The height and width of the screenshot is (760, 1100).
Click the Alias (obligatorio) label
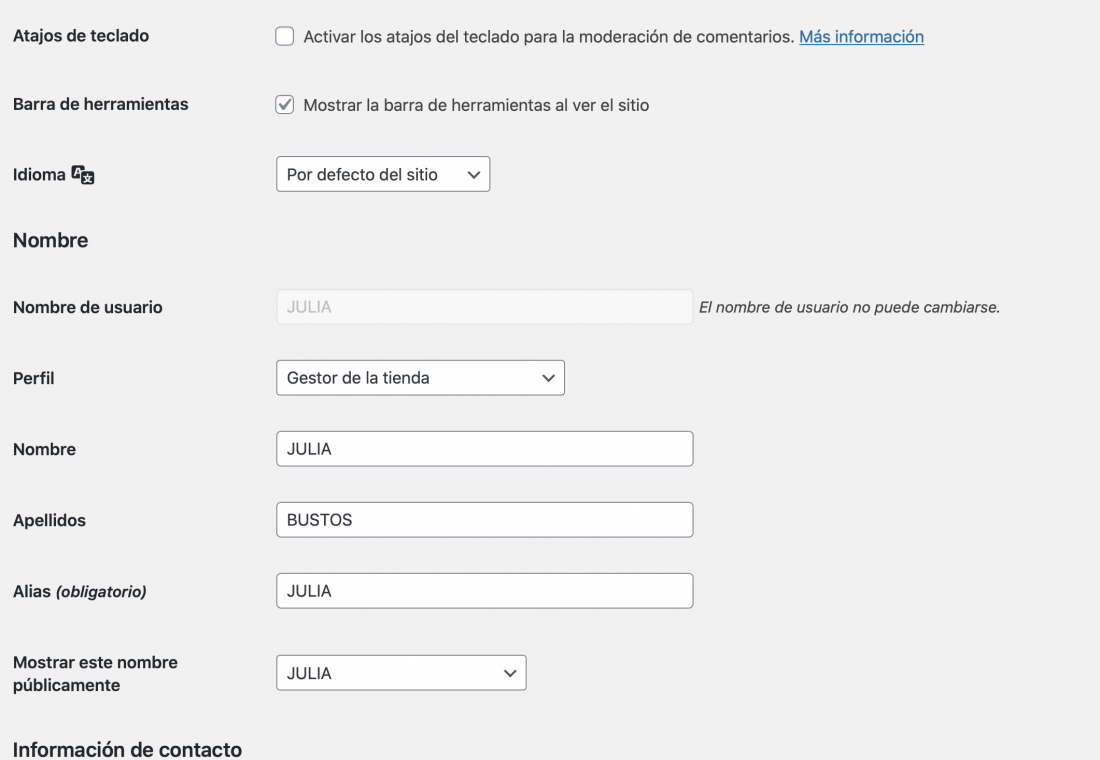79,592
